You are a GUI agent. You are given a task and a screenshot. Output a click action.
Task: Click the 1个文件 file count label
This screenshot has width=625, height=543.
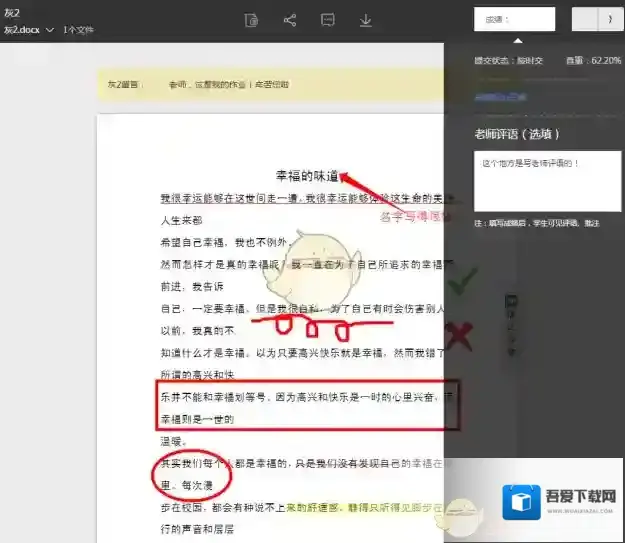78,30
